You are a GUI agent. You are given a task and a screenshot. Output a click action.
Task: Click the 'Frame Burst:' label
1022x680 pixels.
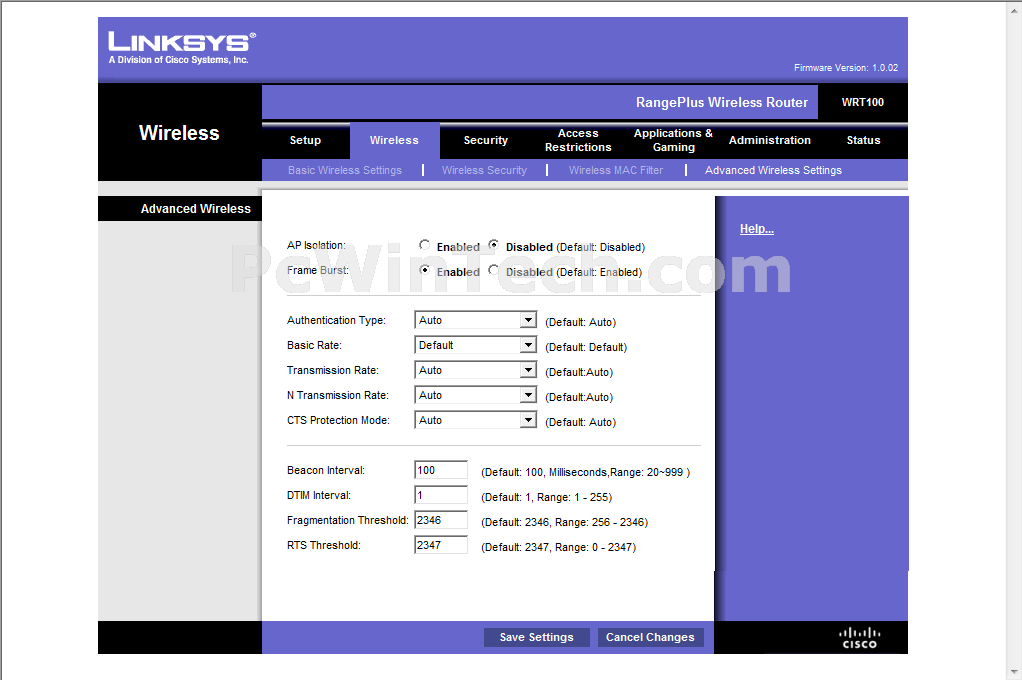point(318,270)
